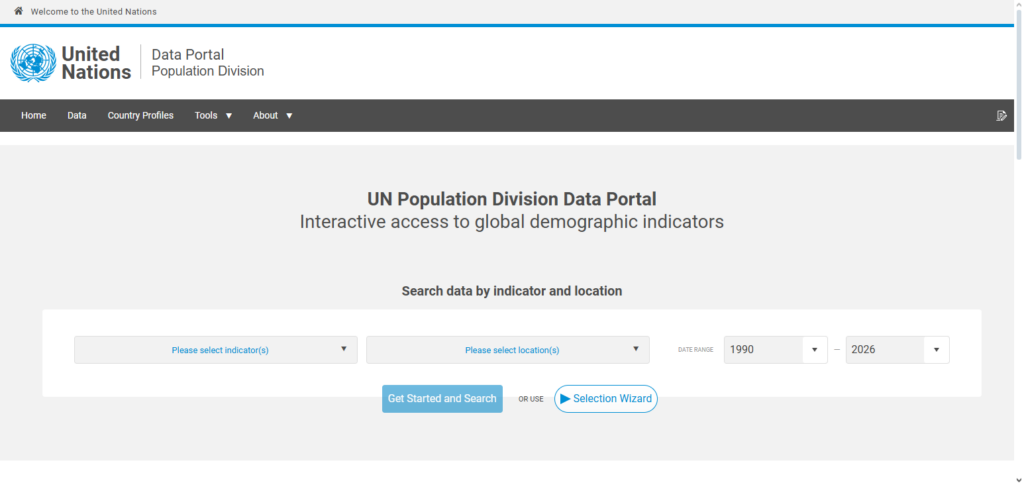Click the 'OR USE' text
This screenshot has width=1024, height=485.
point(531,399)
